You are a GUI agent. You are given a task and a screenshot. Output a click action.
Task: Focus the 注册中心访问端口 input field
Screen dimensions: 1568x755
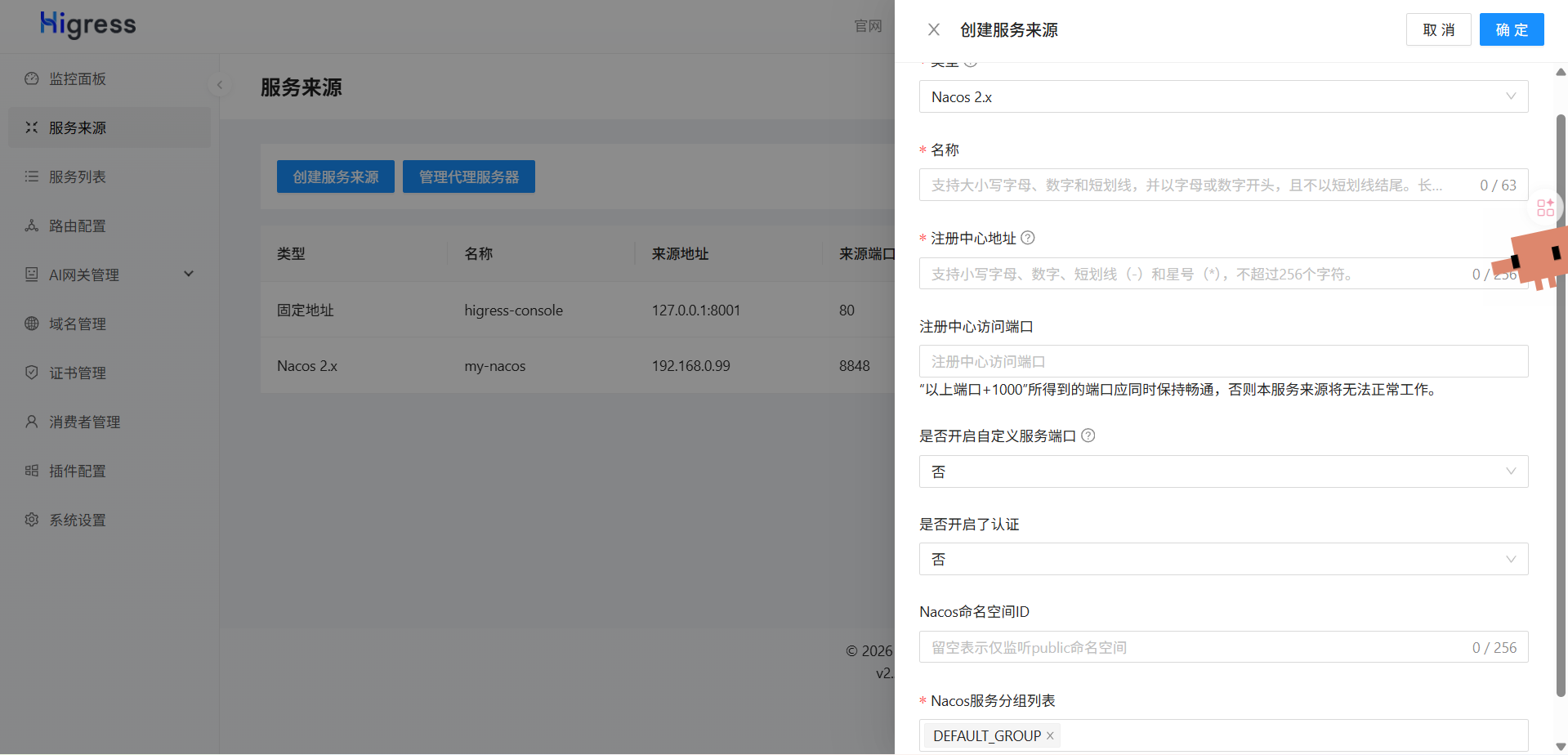(1223, 361)
